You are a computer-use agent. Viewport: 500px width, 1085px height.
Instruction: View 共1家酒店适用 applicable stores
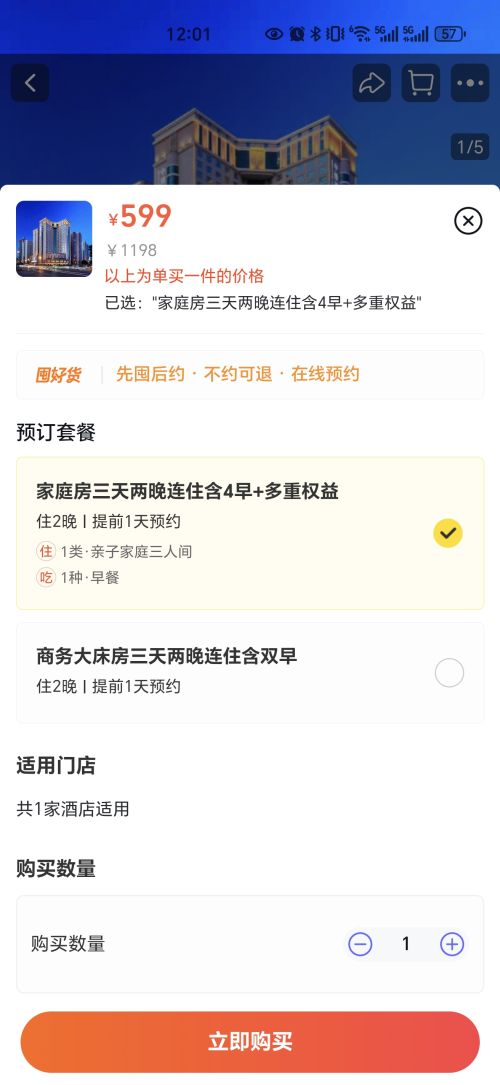pyautogui.click(x=73, y=809)
